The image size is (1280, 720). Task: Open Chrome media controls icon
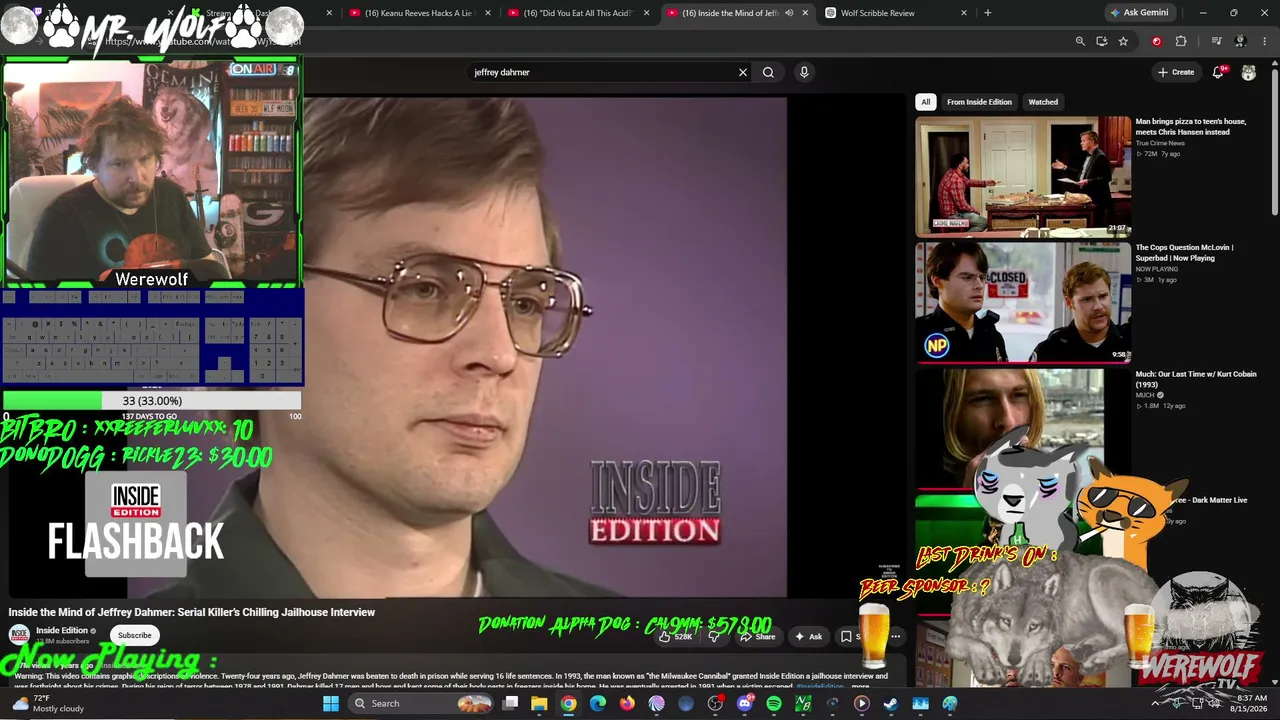[1216, 41]
